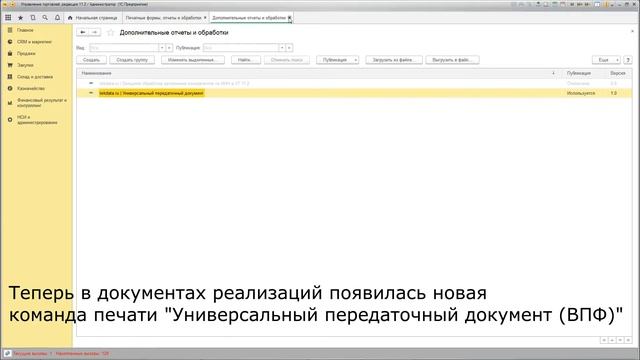Jump to the list's first page arrow

click(604, 340)
